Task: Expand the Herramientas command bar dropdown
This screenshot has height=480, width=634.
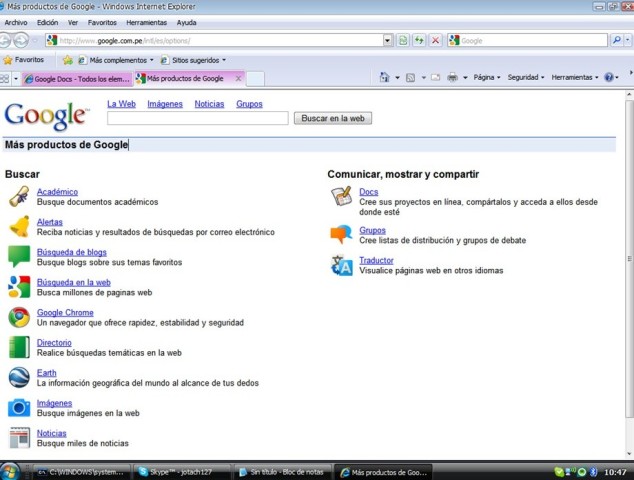Action: click(596, 77)
